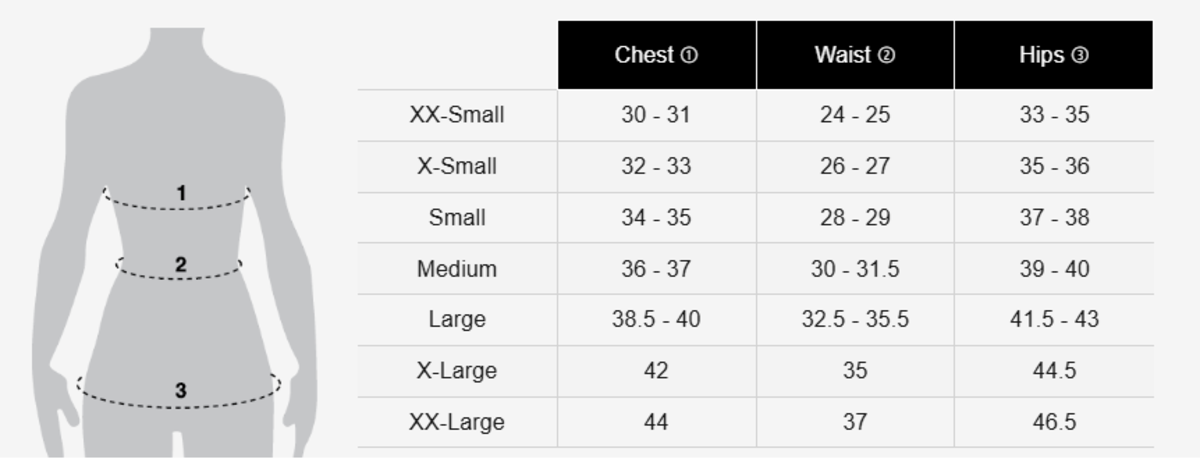
Task: Click the Medium waist cell 30 - 31.5
Action: pyautogui.click(x=854, y=269)
